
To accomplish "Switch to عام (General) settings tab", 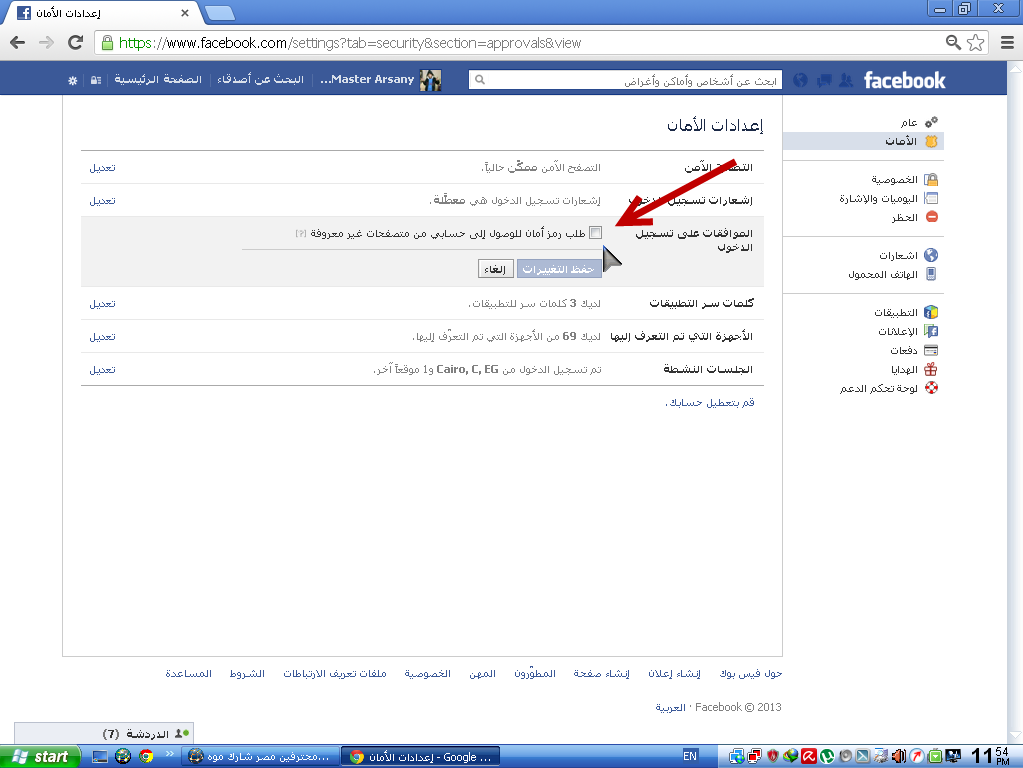I will click(x=908, y=122).
